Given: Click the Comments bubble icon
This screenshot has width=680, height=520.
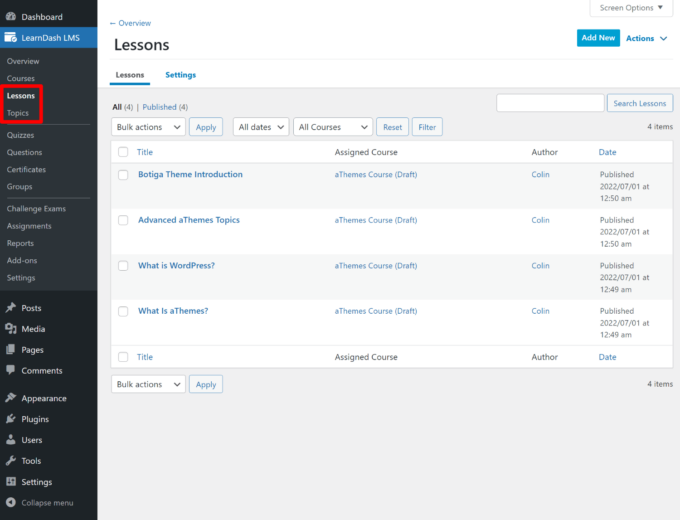Looking at the screenshot, I should (x=11, y=370).
